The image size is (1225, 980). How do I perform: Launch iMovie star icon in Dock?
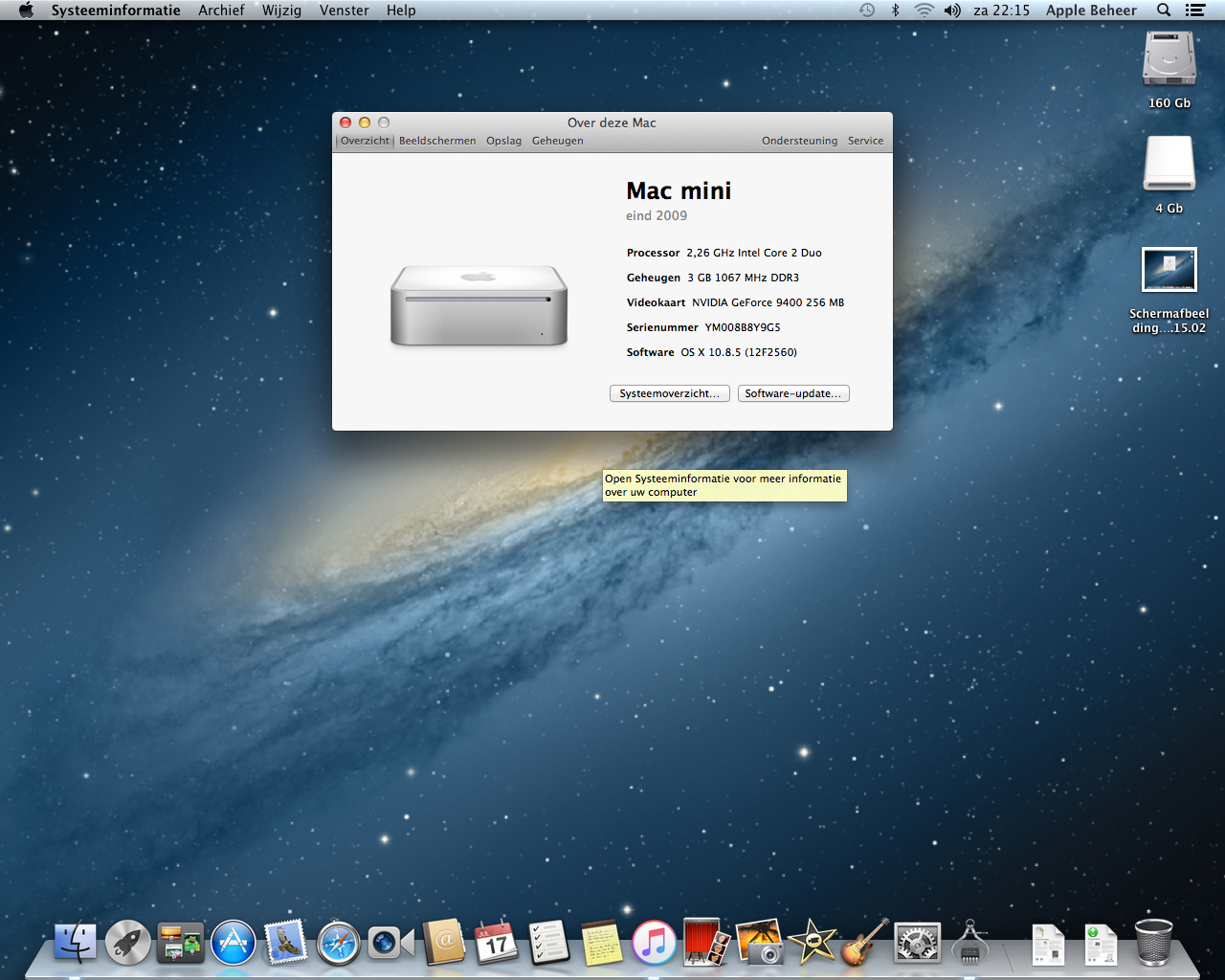click(x=813, y=943)
